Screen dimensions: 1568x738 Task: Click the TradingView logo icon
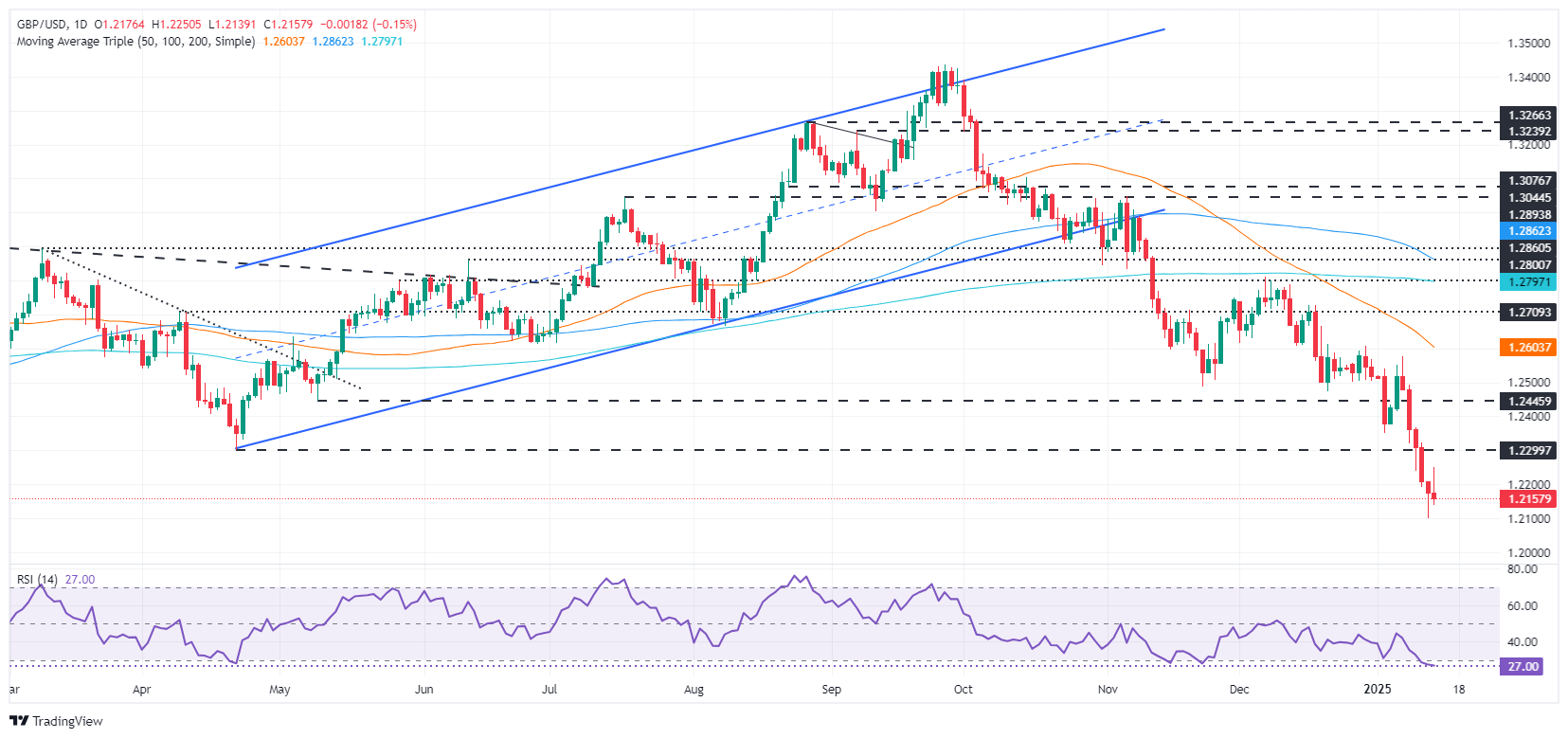[x=19, y=721]
